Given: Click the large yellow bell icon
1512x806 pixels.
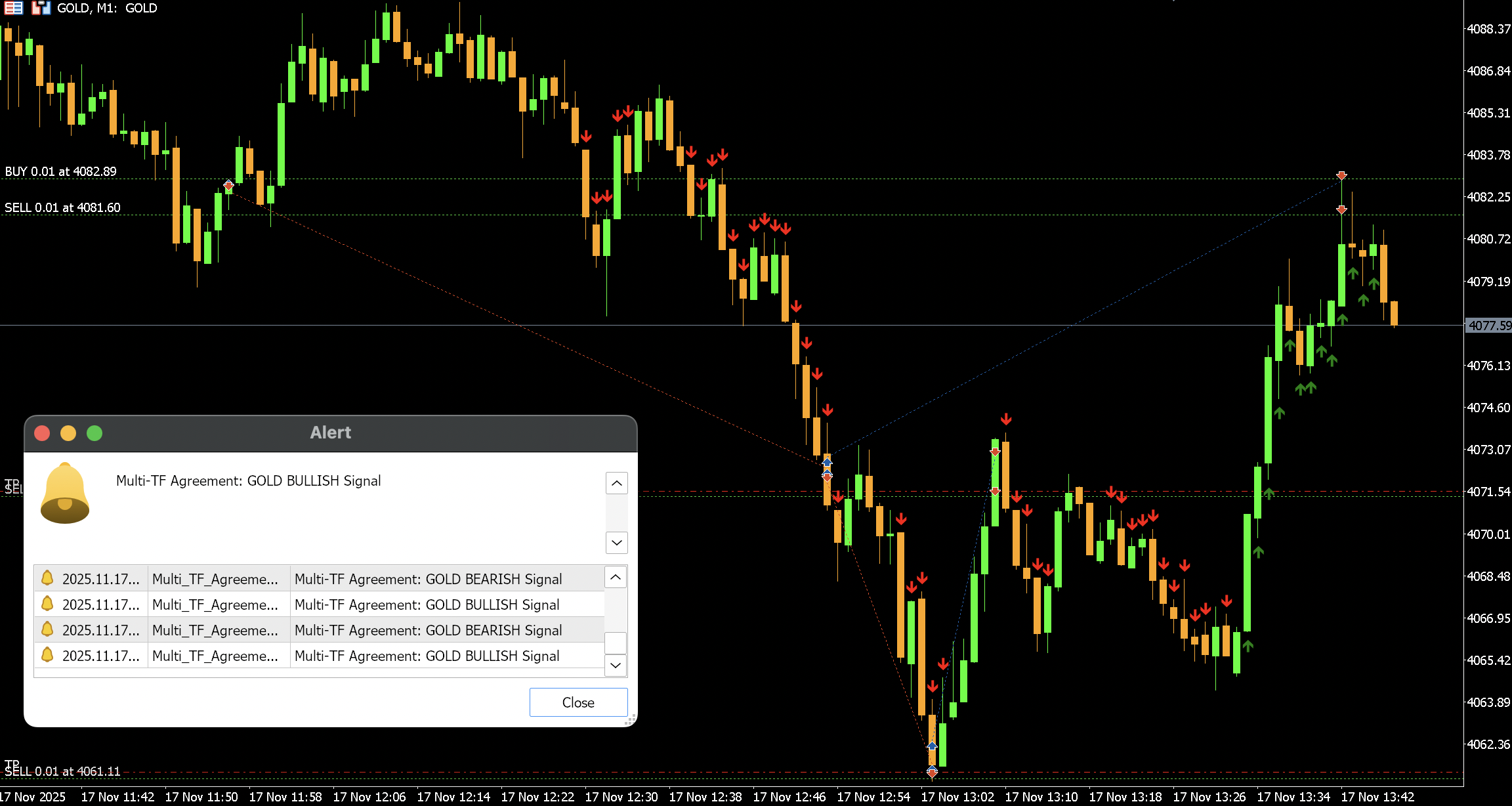Looking at the screenshot, I should [64, 493].
